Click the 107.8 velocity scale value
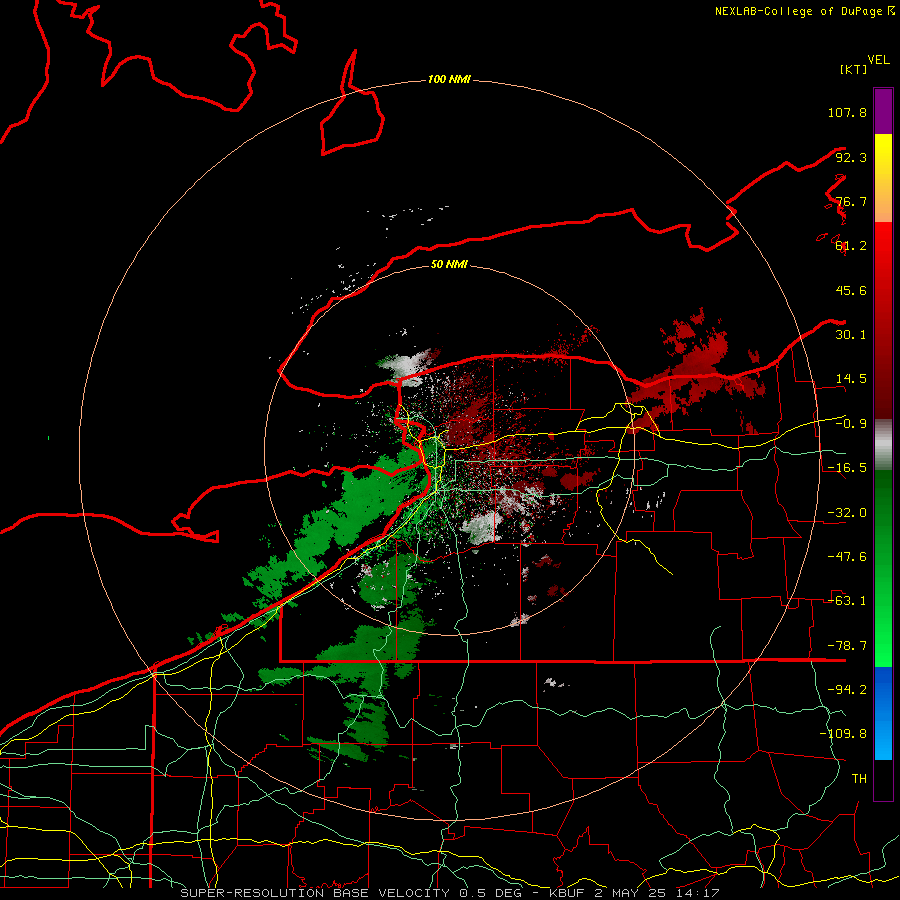Viewport: 900px width, 900px height. (847, 112)
